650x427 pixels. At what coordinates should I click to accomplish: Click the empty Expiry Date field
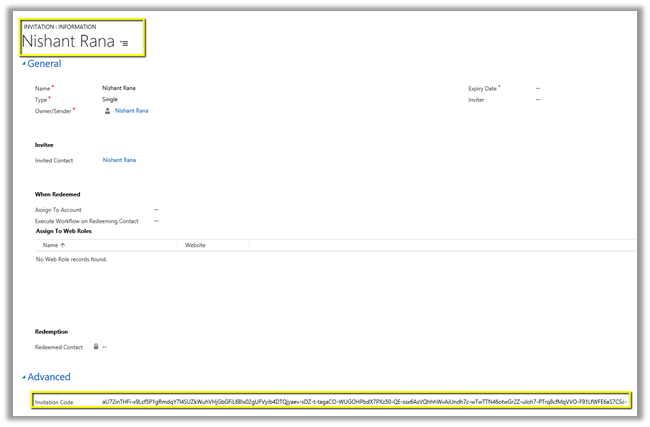coord(538,88)
